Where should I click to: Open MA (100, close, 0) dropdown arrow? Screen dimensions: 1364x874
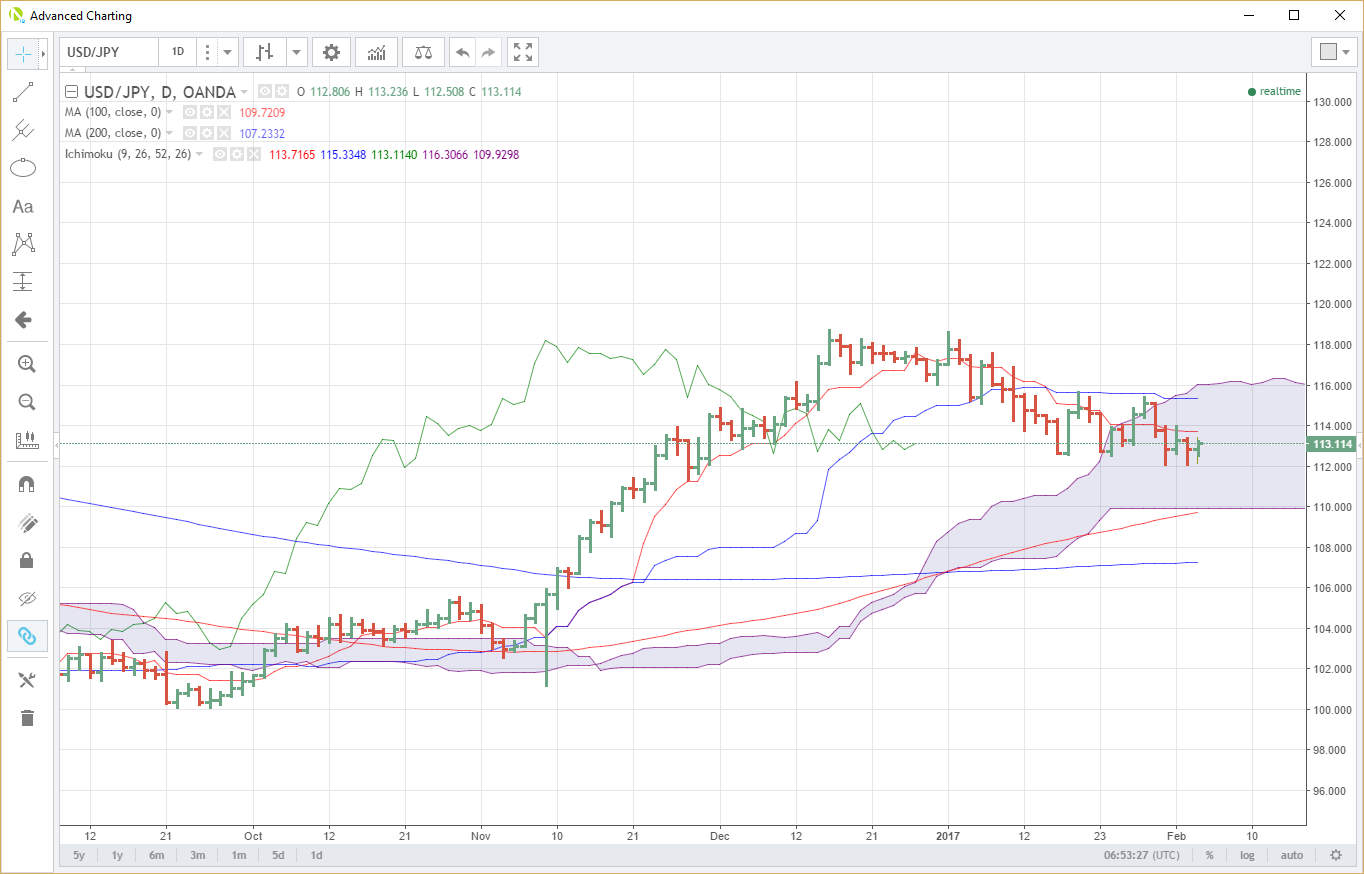pyautogui.click(x=169, y=113)
